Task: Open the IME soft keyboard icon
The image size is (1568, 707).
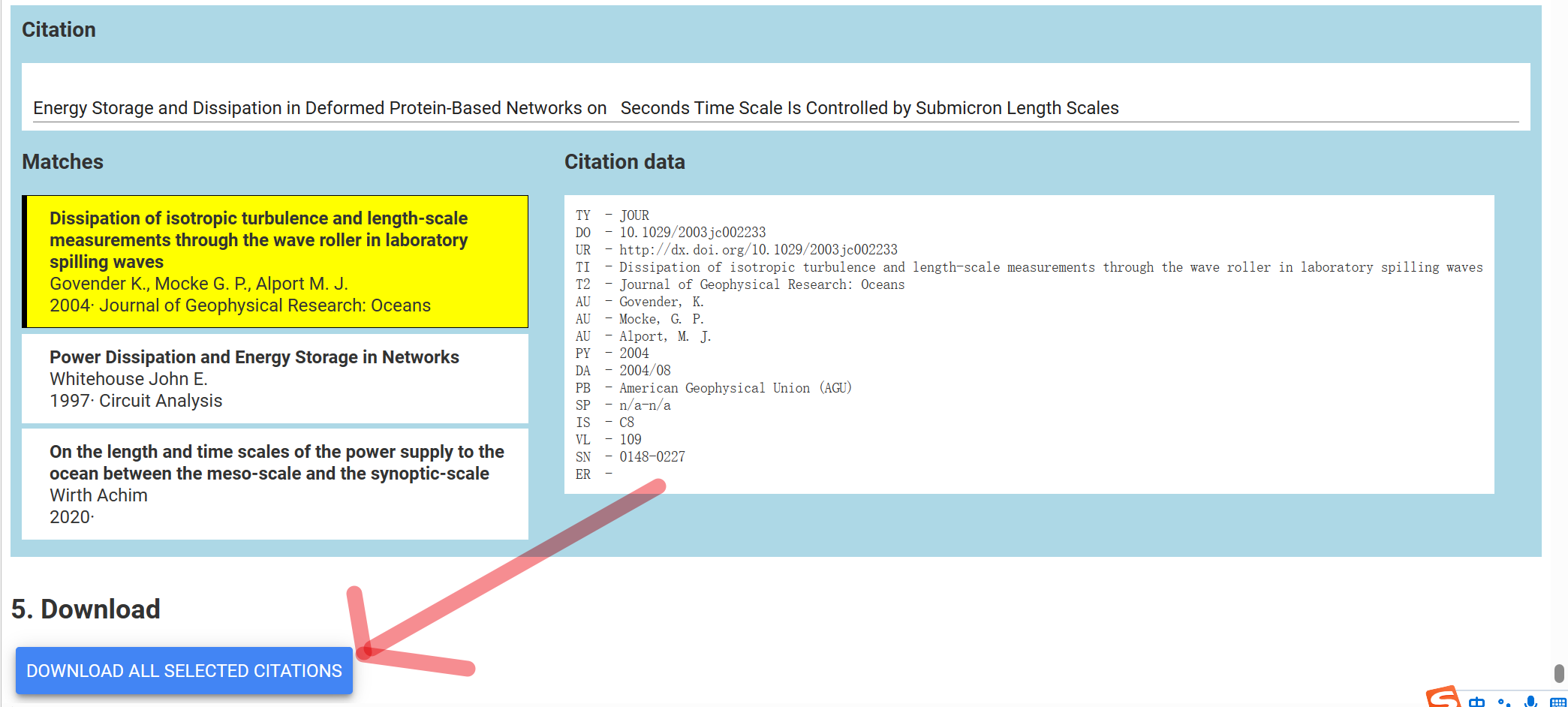Action: [1557, 702]
